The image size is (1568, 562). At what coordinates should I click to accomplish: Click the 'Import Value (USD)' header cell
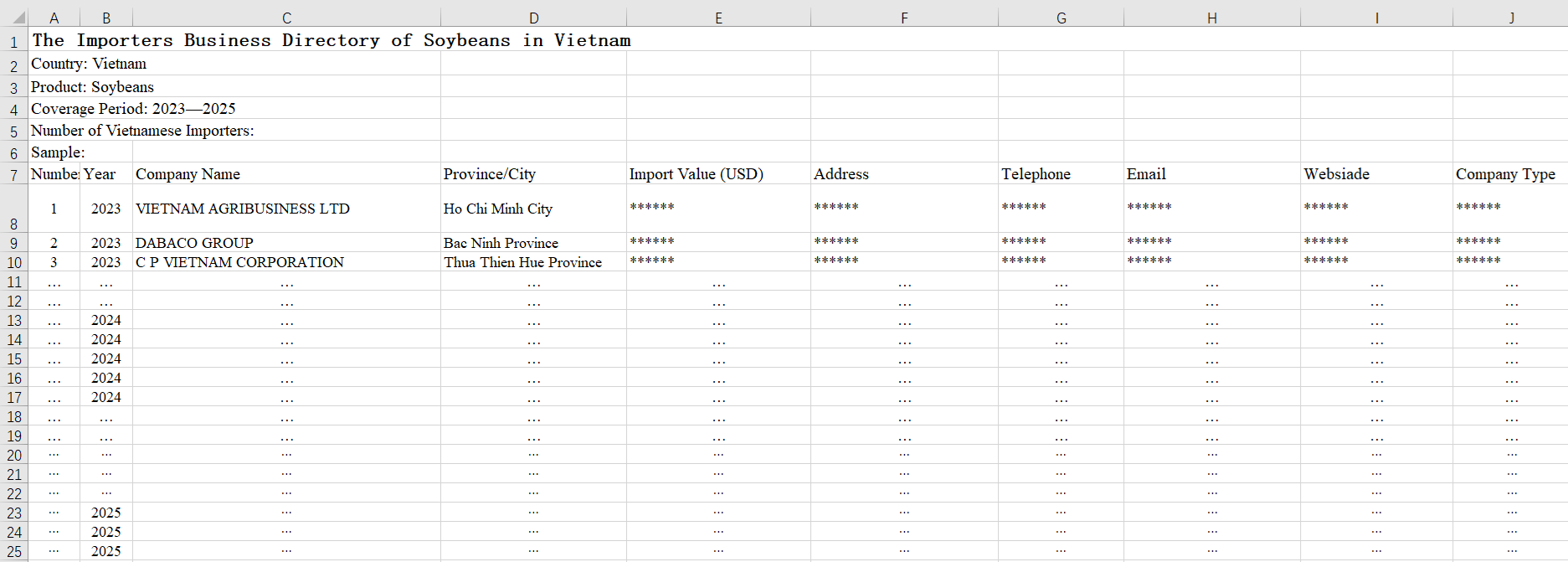coord(697,174)
